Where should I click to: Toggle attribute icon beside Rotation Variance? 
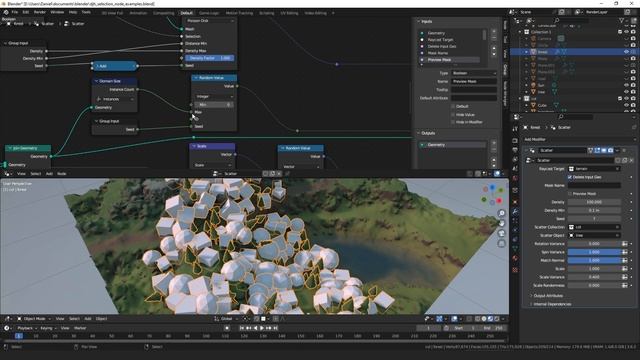click(624, 244)
